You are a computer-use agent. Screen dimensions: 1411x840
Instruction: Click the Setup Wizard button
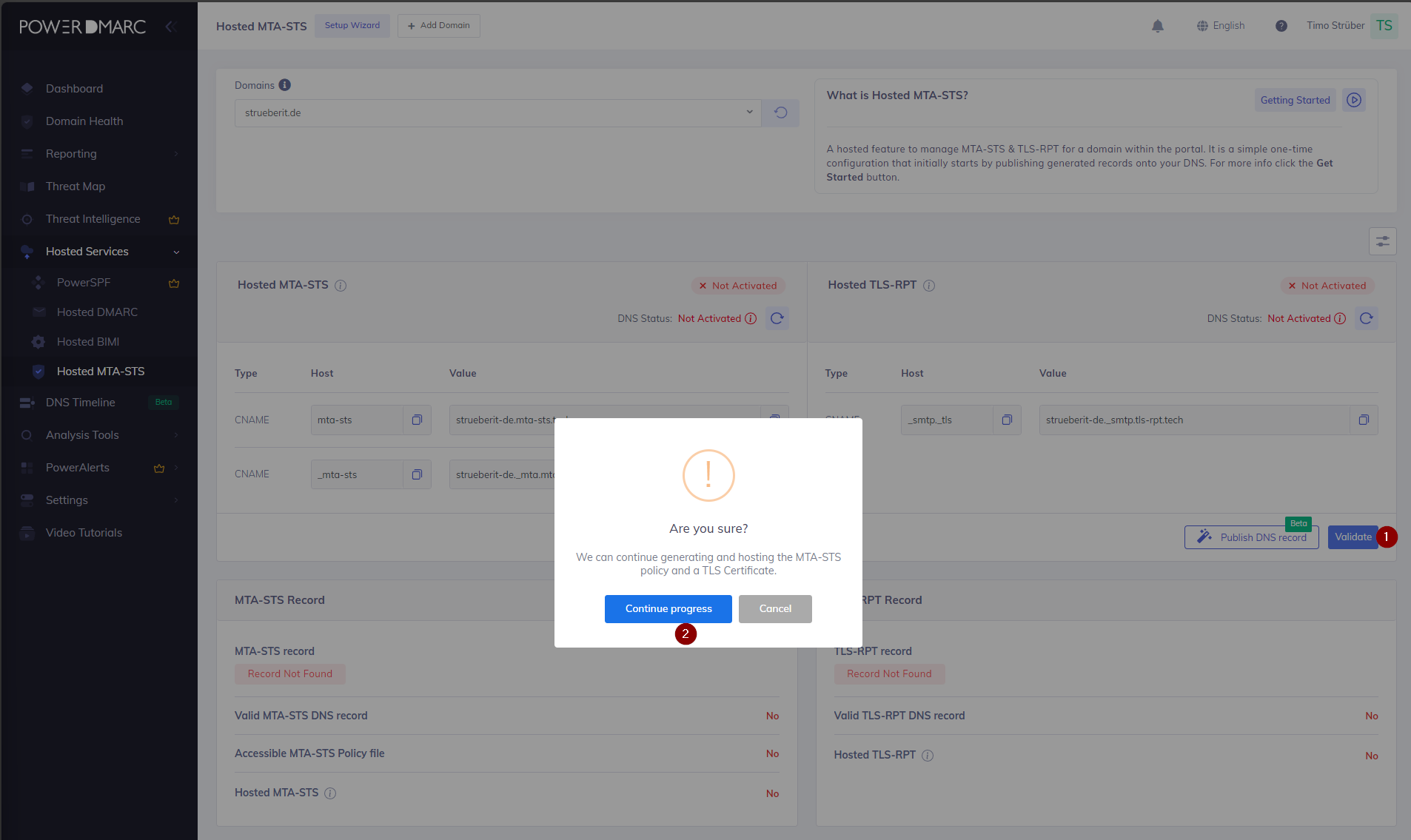(352, 26)
